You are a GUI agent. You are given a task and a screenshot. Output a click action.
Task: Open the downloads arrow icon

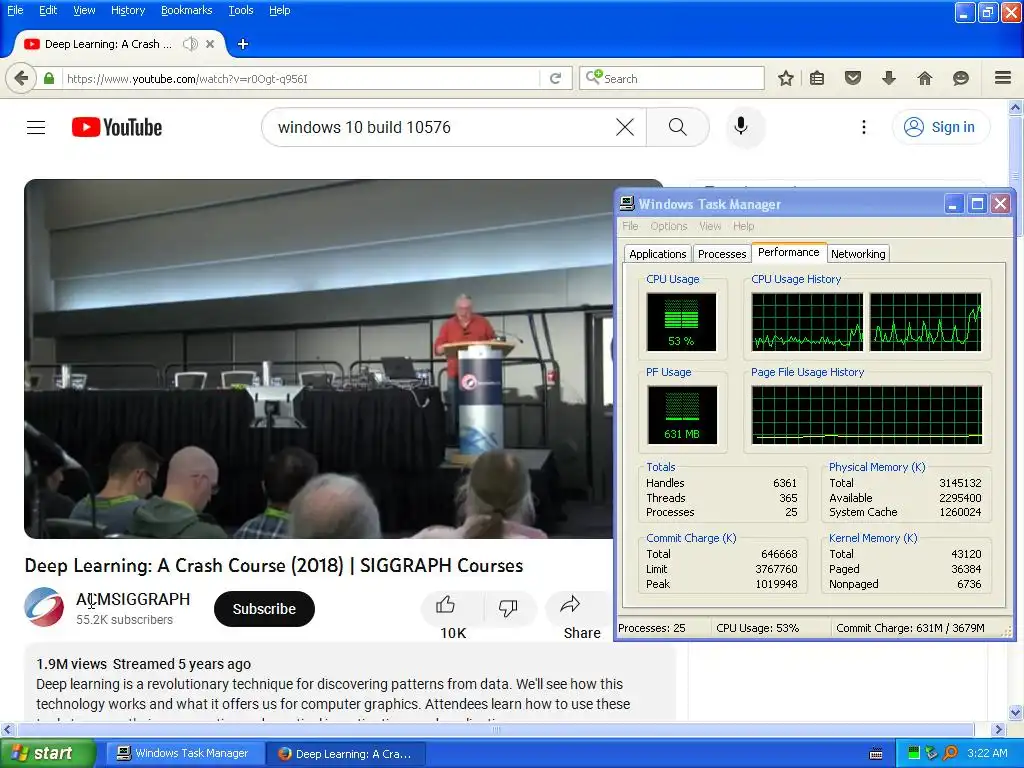click(x=889, y=78)
